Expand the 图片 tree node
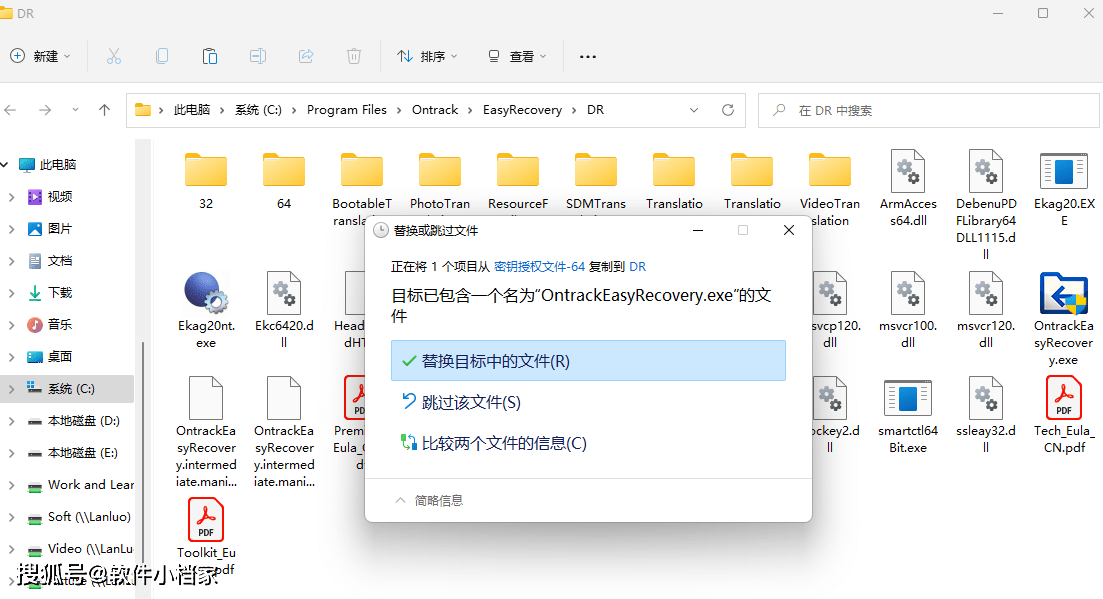This screenshot has height=599, width=1103. pyautogui.click(x=11, y=228)
